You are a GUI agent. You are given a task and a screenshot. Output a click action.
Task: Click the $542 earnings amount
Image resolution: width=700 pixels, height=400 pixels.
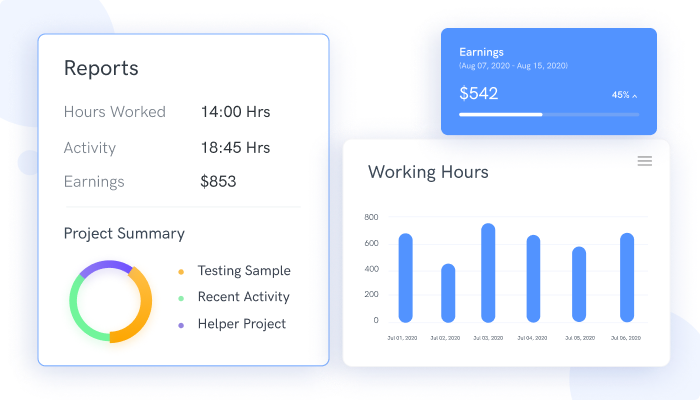point(479,93)
